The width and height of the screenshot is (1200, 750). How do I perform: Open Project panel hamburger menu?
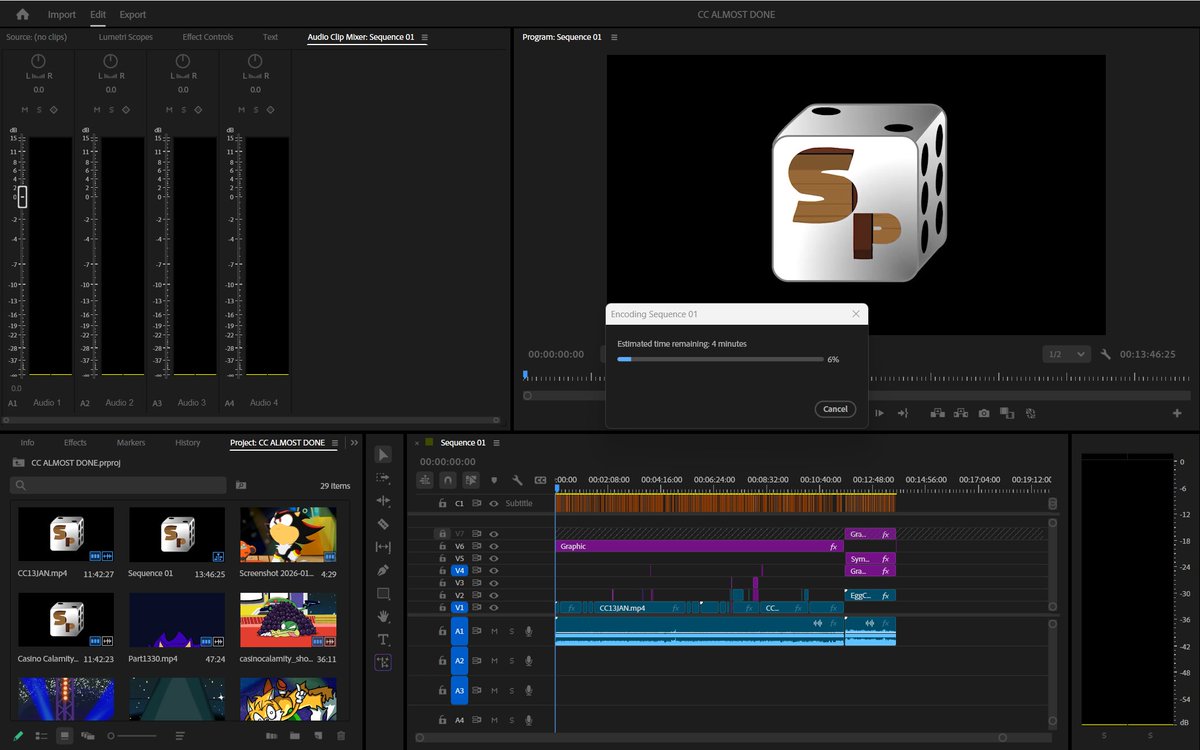coord(335,443)
